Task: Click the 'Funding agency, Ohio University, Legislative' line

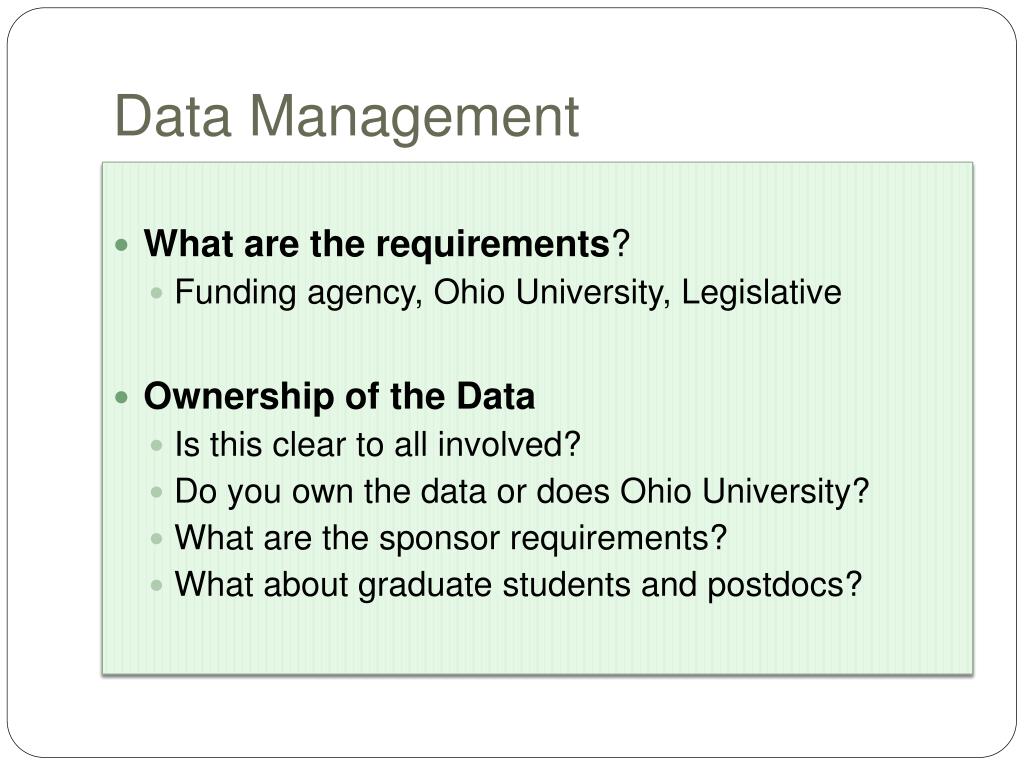Action: point(508,292)
